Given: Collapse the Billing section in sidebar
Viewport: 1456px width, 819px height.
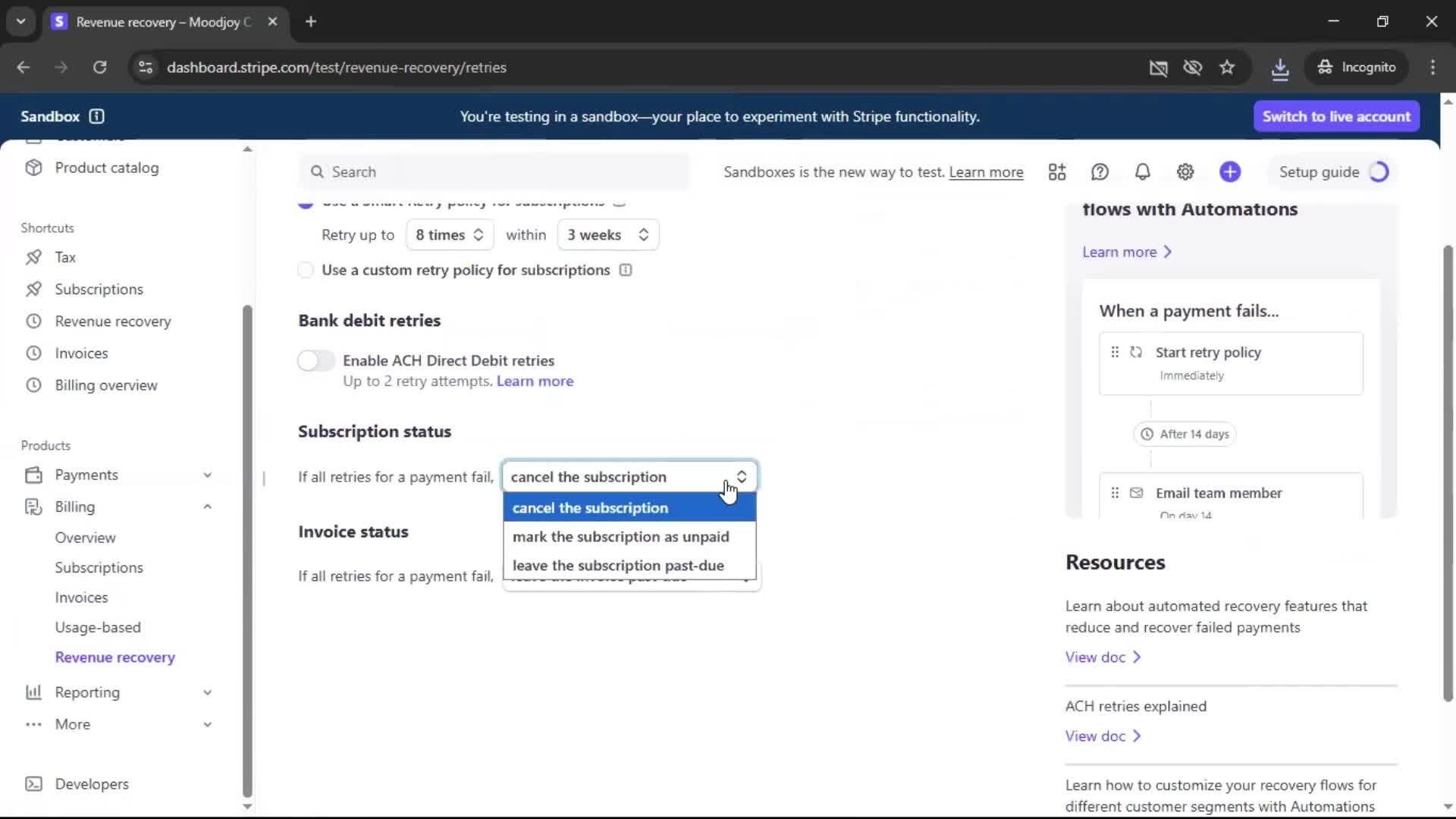Looking at the screenshot, I should click(207, 507).
